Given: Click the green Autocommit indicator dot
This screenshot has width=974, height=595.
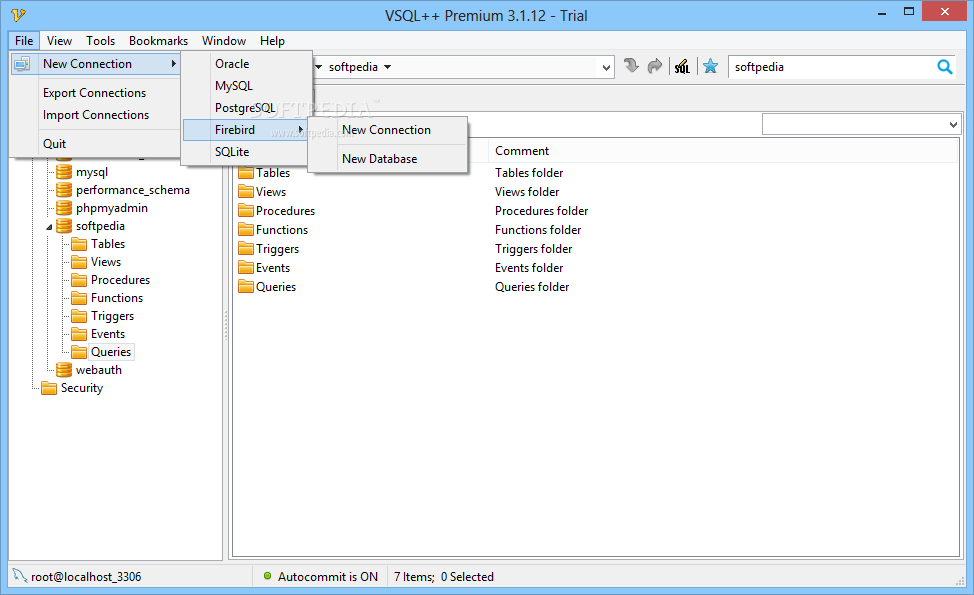Looking at the screenshot, I should 268,576.
